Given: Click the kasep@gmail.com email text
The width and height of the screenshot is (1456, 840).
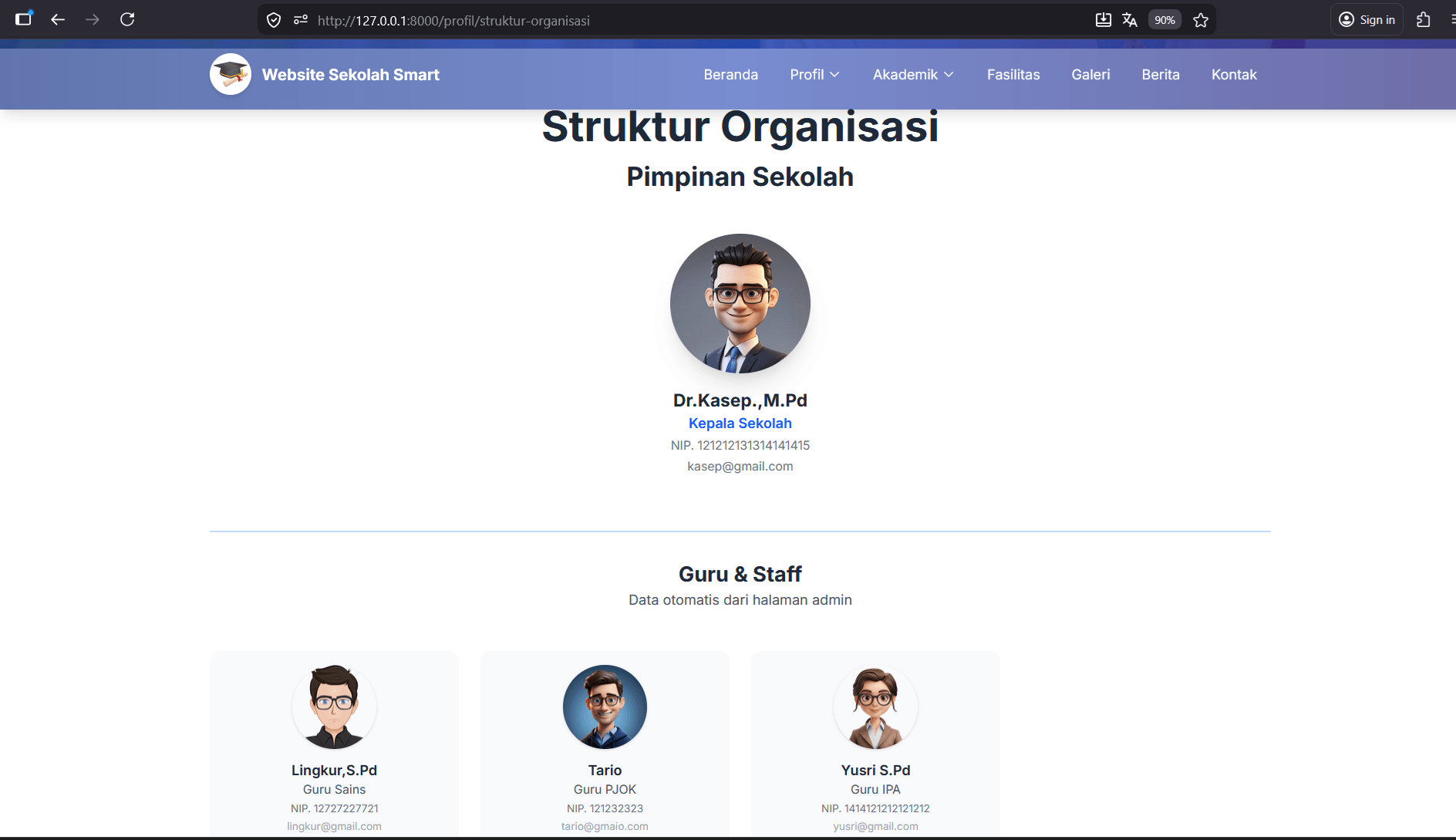Looking at the screenshot, I should tap(740, 467).
